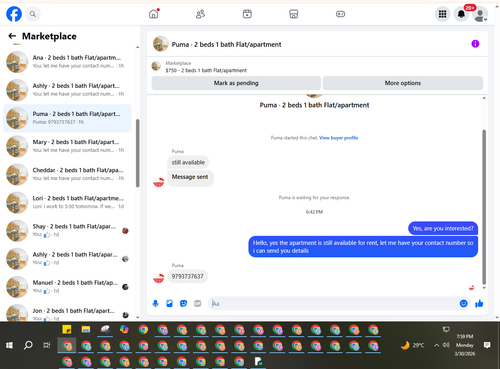This screenshot has width=500, height=369.
Task: Open the Jon conversation
Action: click(x=68, y=313)
